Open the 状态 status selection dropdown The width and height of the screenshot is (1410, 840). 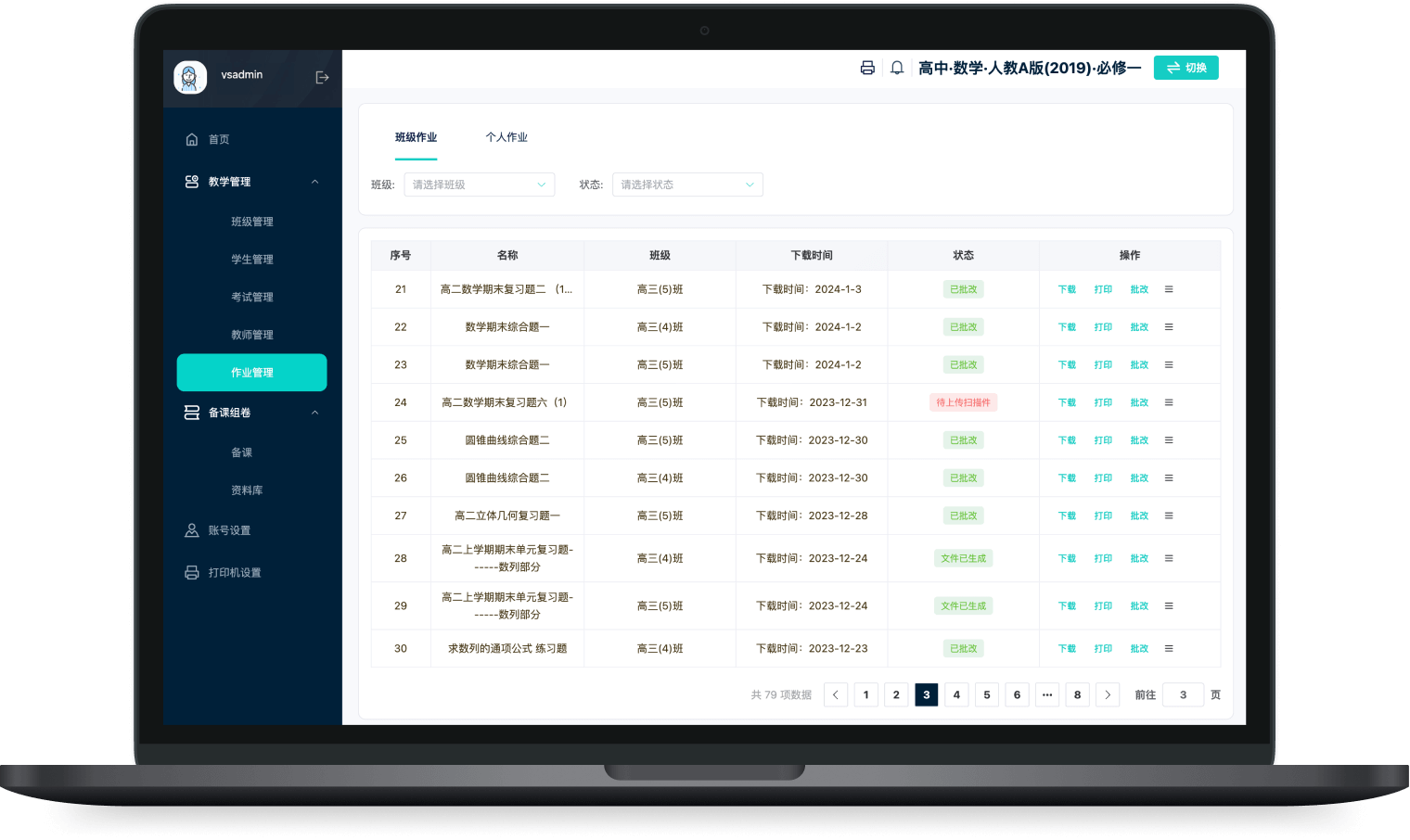687,185
